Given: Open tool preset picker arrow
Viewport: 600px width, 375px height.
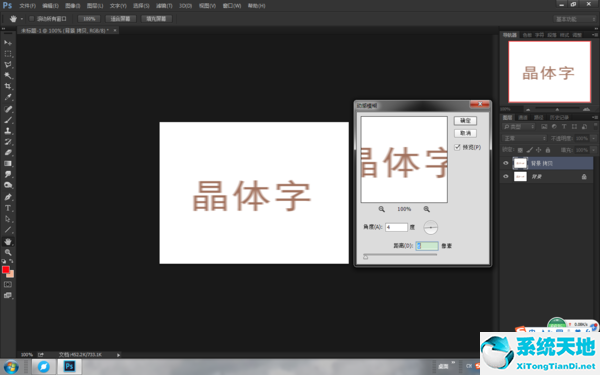Looking at the screenshot, I should click(x=22, y=19).
